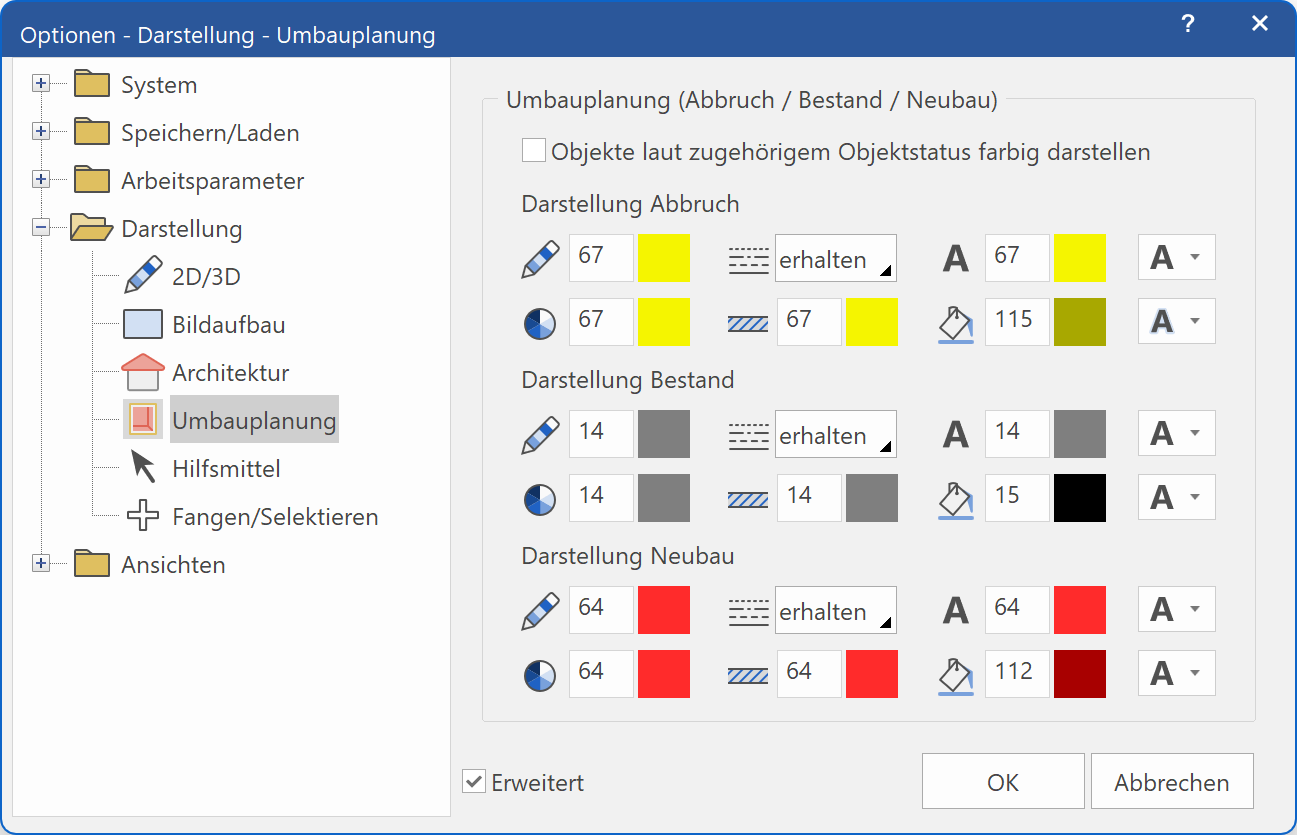
Task: Uncheck the Erweitert checkbox
Action: pos(473,782)
